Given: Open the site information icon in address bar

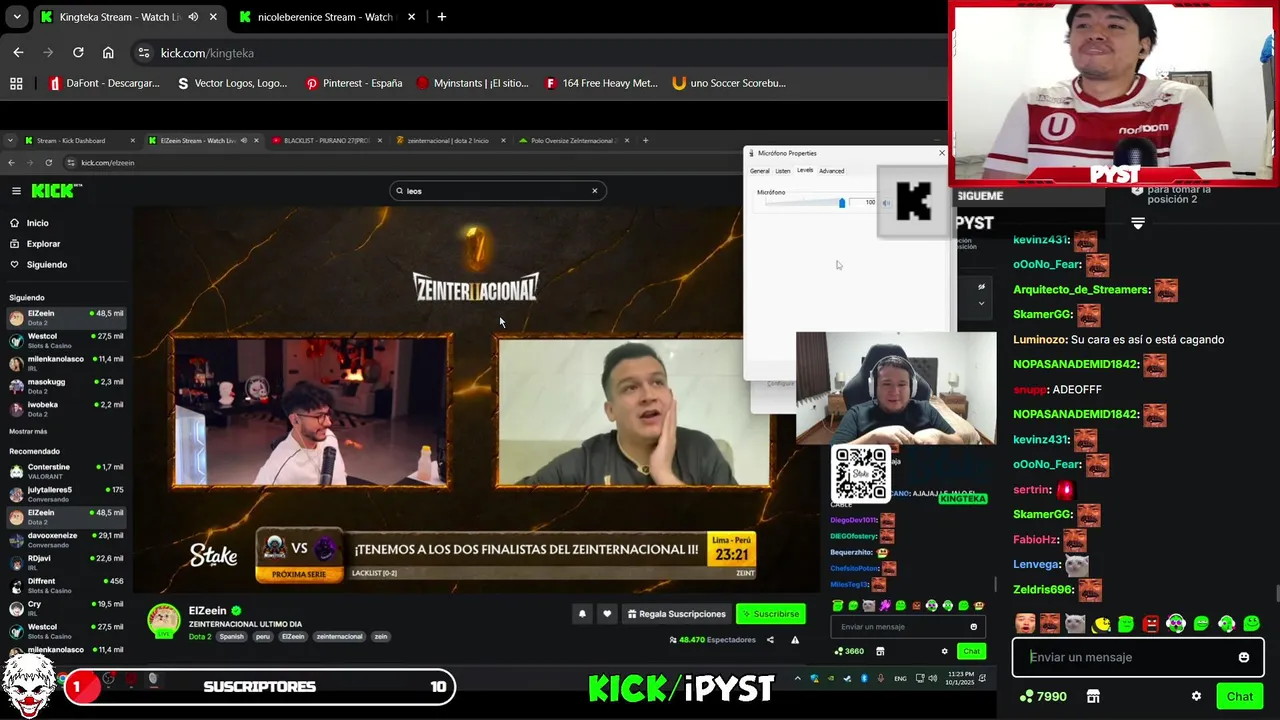Looking at the screenshot, I should point(144,53).
